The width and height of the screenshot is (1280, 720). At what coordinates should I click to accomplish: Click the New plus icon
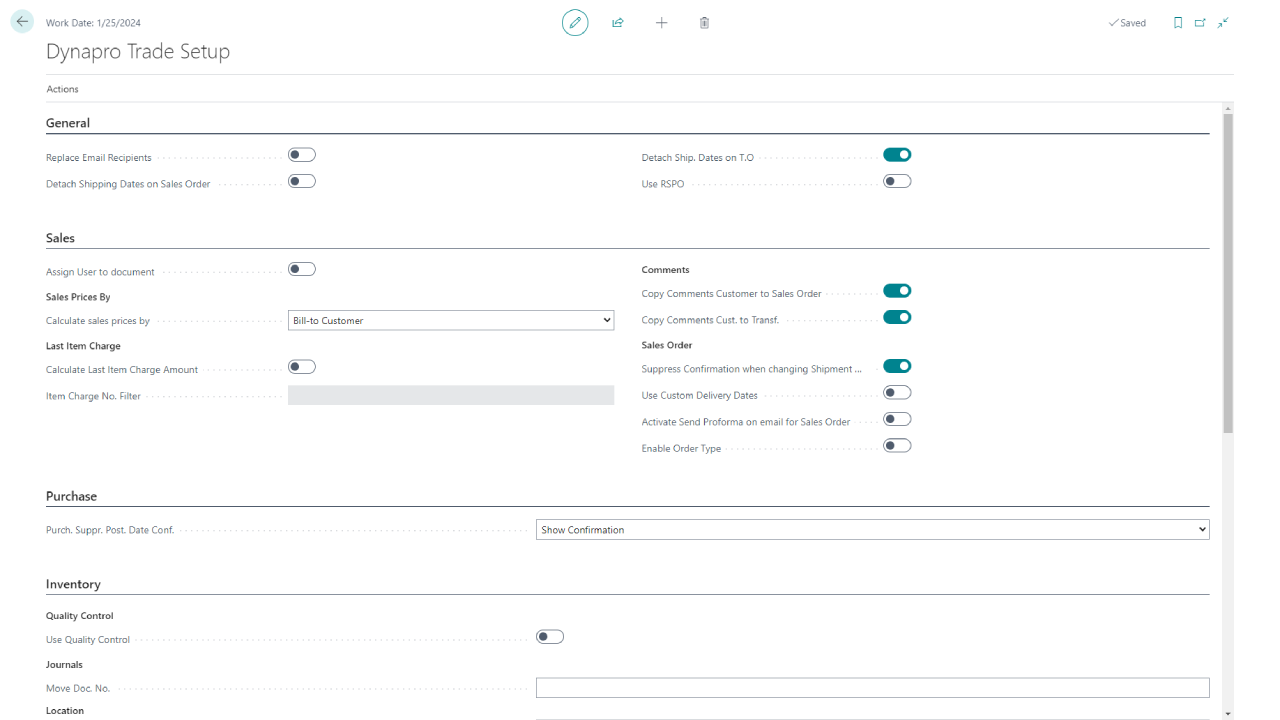coord(661,22)
